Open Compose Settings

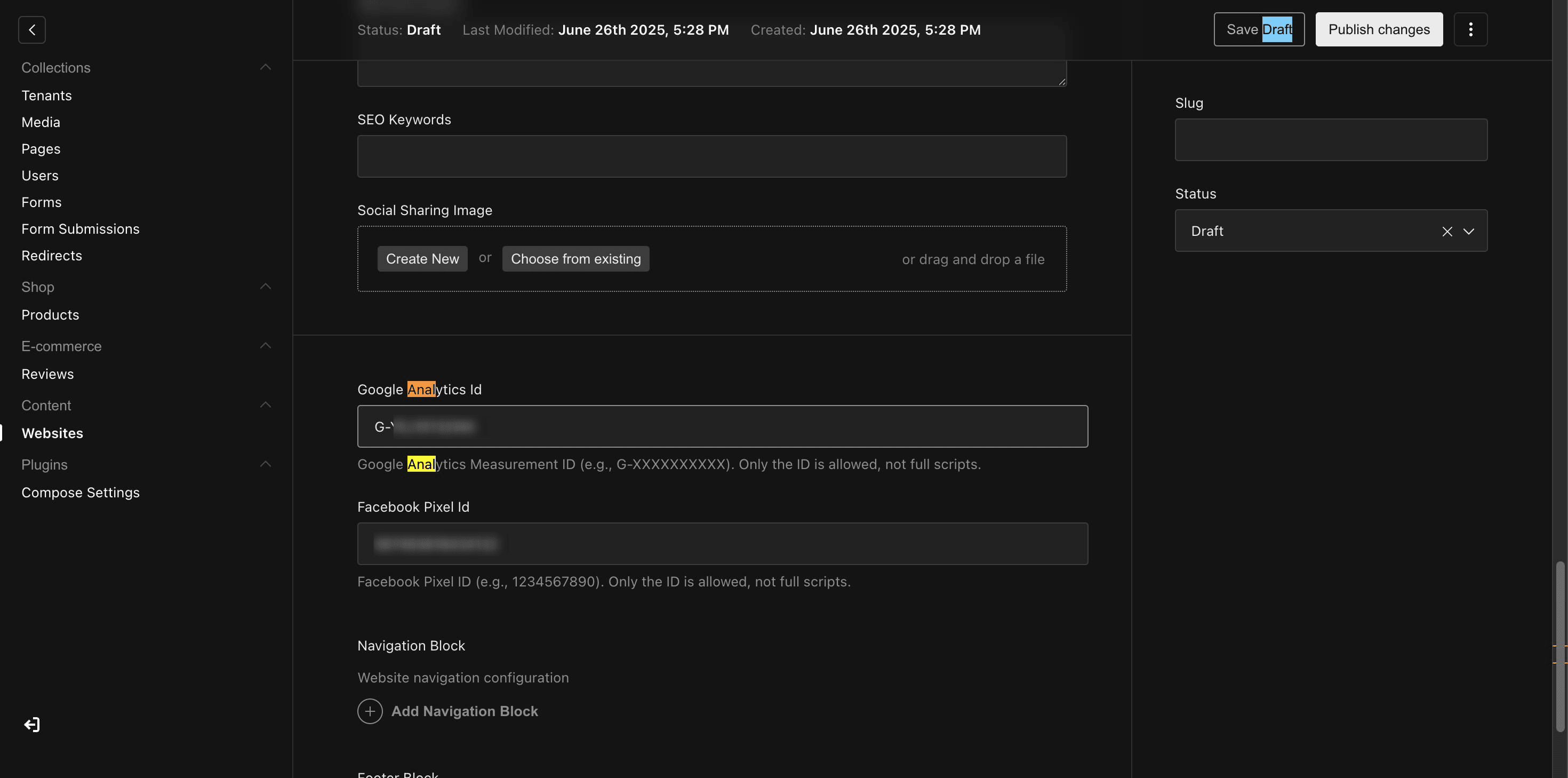click(81, 493)
